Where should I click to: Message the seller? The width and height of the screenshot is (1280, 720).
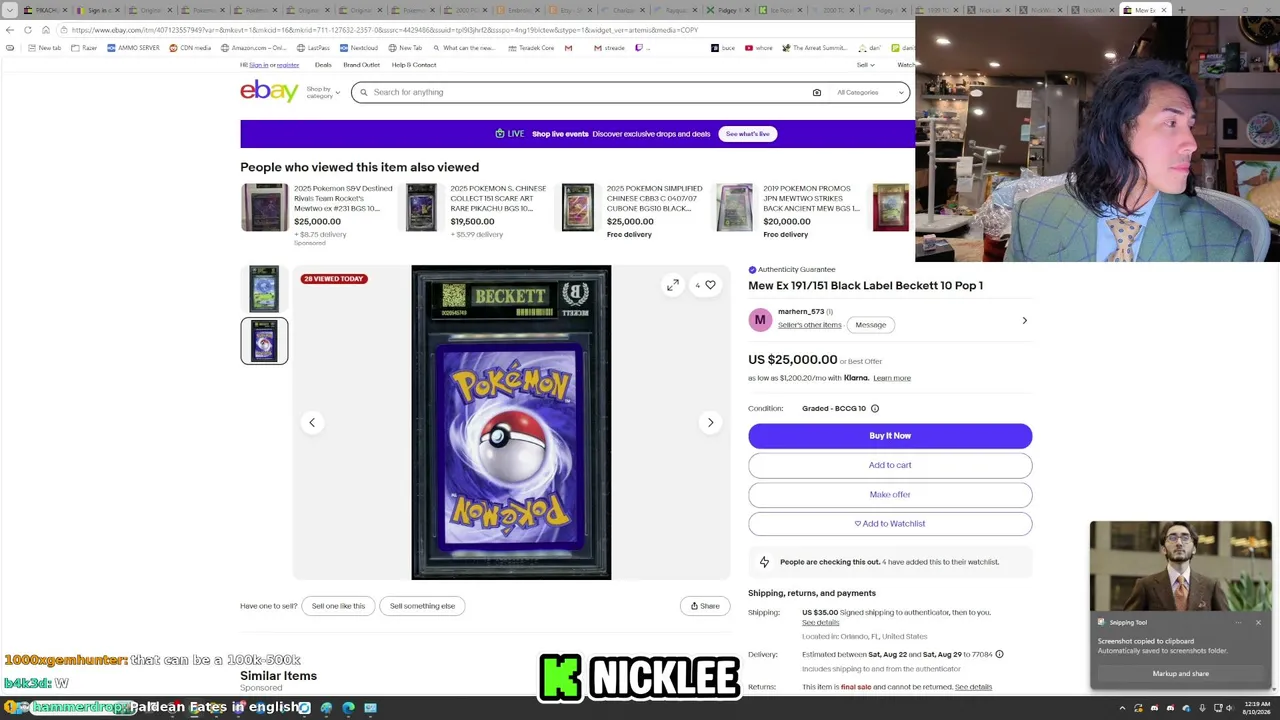coord(871,325)
